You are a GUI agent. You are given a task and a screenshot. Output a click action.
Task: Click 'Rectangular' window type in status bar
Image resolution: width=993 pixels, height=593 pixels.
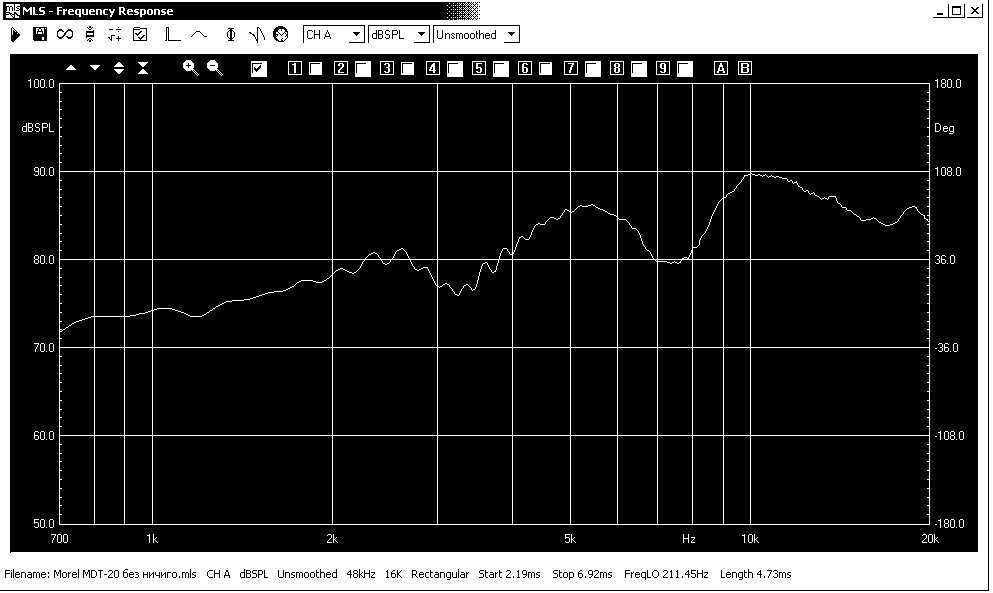pyautogui.click(x=440, y=574)
